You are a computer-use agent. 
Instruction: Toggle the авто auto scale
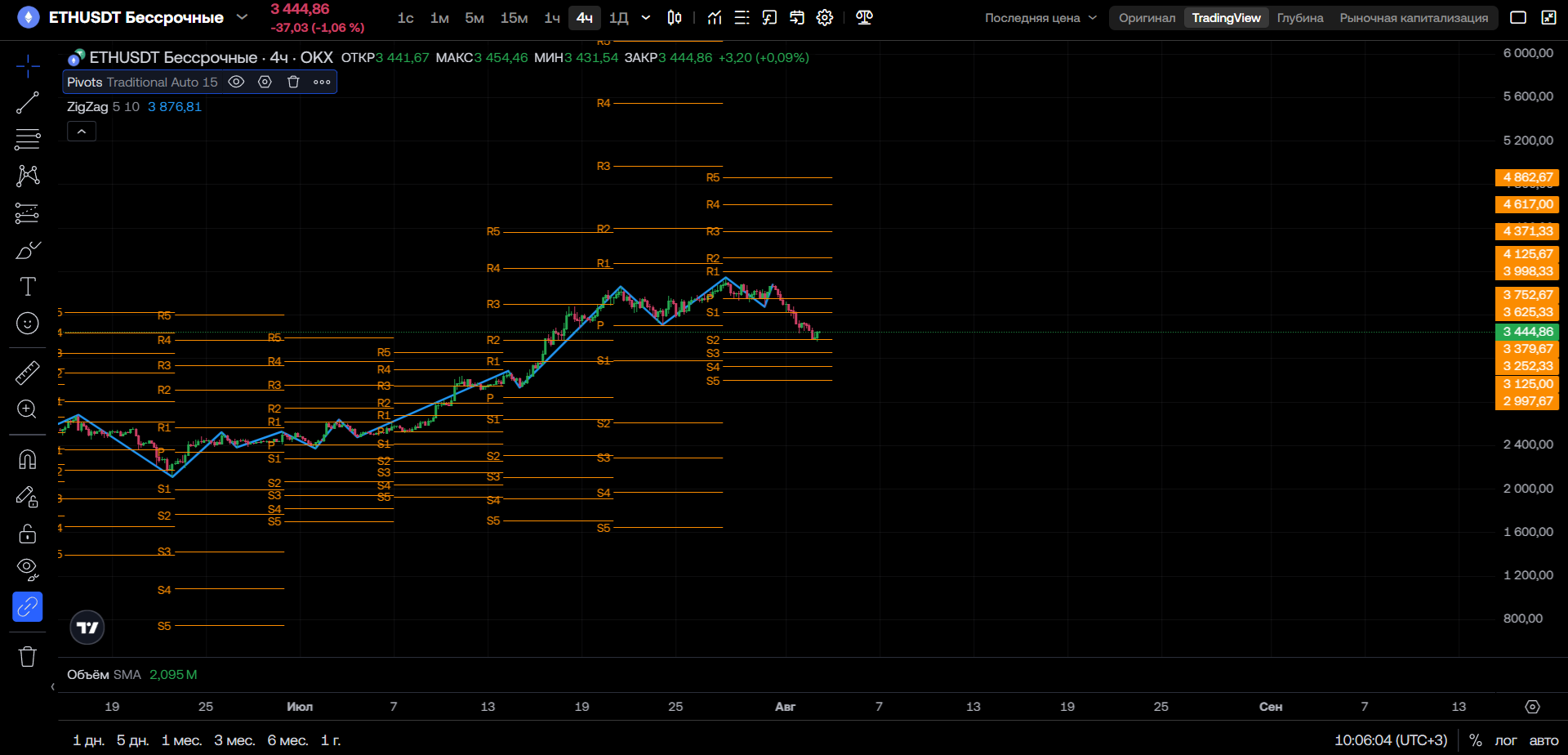click(x=1543, y=740)
